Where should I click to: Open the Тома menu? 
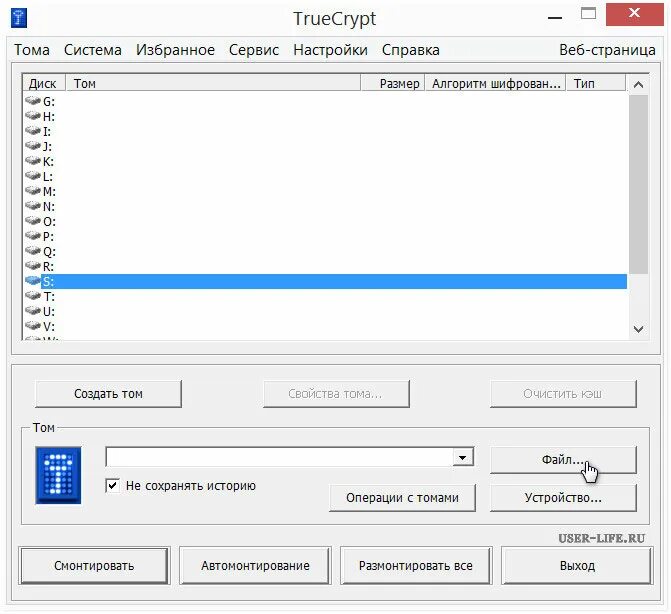32,50
